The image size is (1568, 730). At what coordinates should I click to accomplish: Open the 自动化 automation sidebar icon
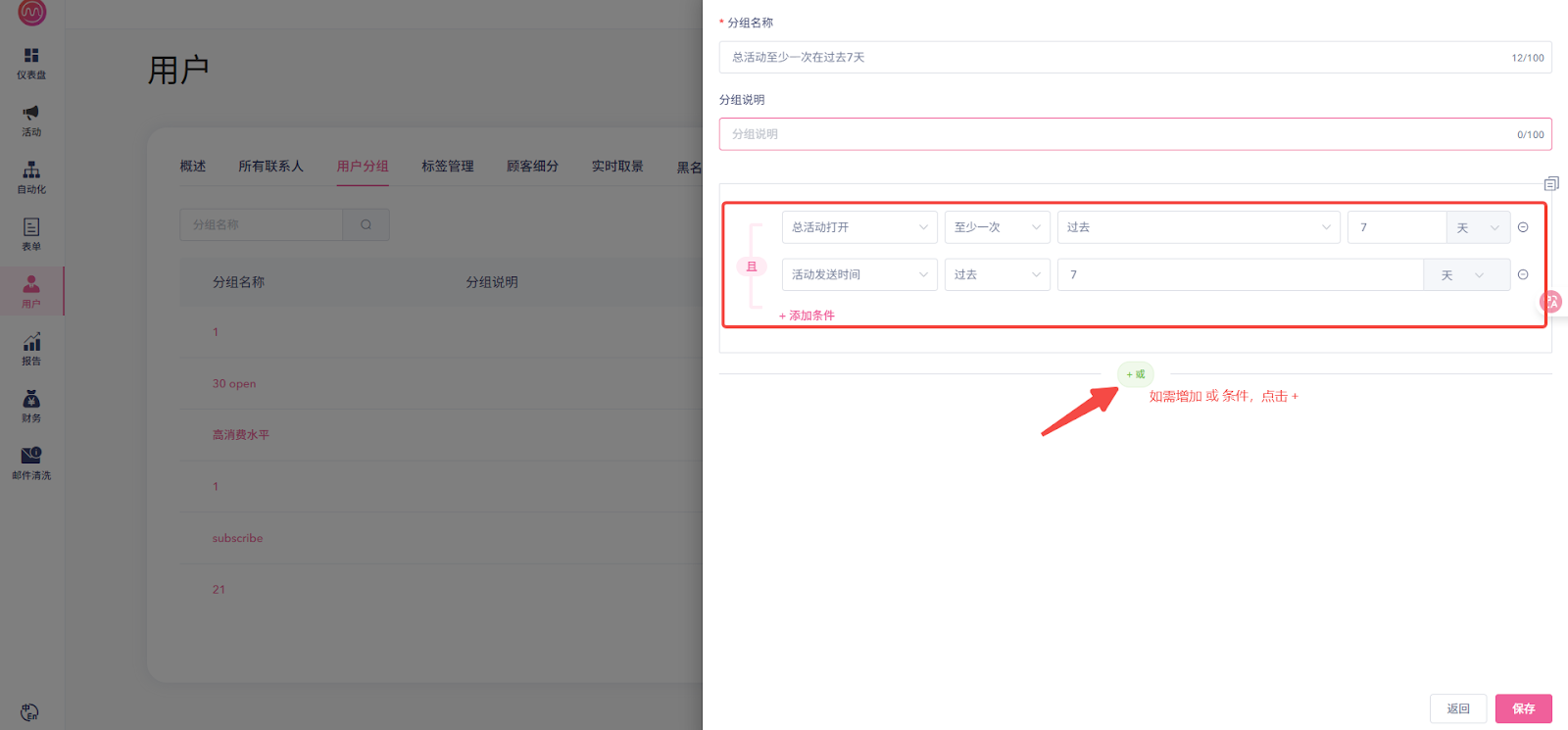[x=31, y=177]
